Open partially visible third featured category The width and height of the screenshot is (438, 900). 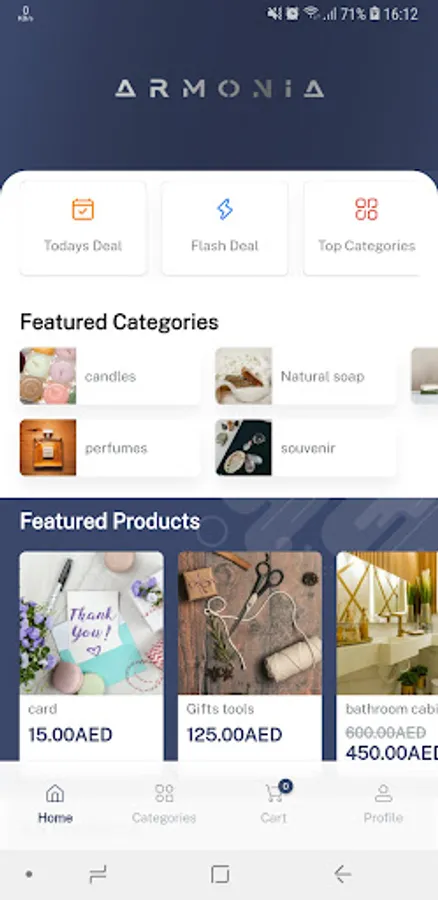(x=425, y=376)
